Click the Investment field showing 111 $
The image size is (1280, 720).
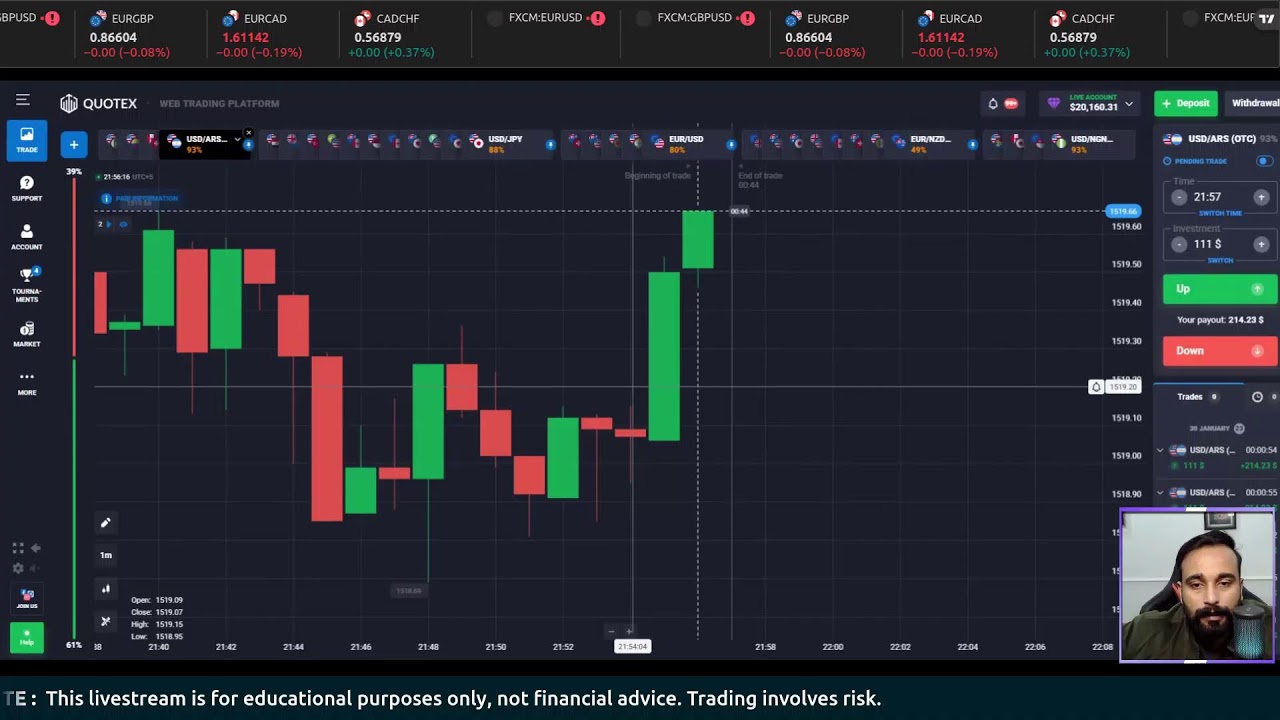click(1219, 244)
